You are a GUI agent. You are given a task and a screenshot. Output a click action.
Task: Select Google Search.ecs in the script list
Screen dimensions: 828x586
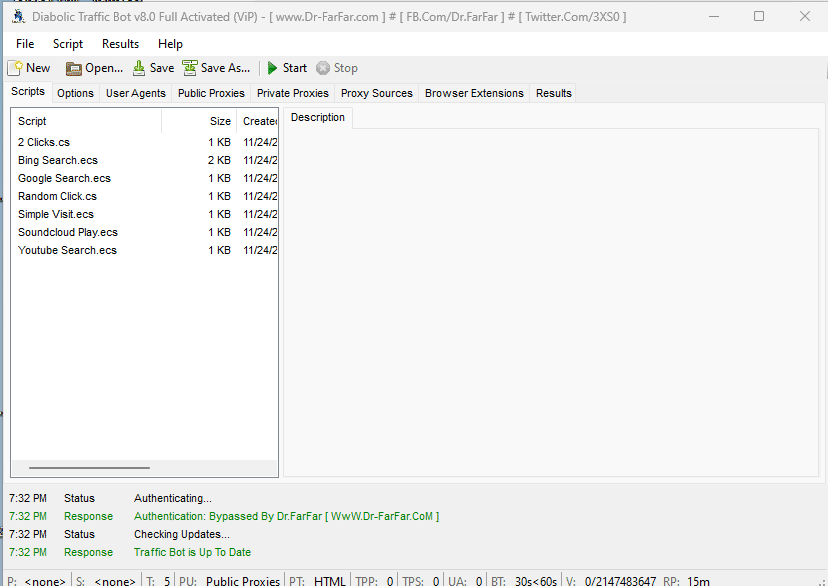64,178
